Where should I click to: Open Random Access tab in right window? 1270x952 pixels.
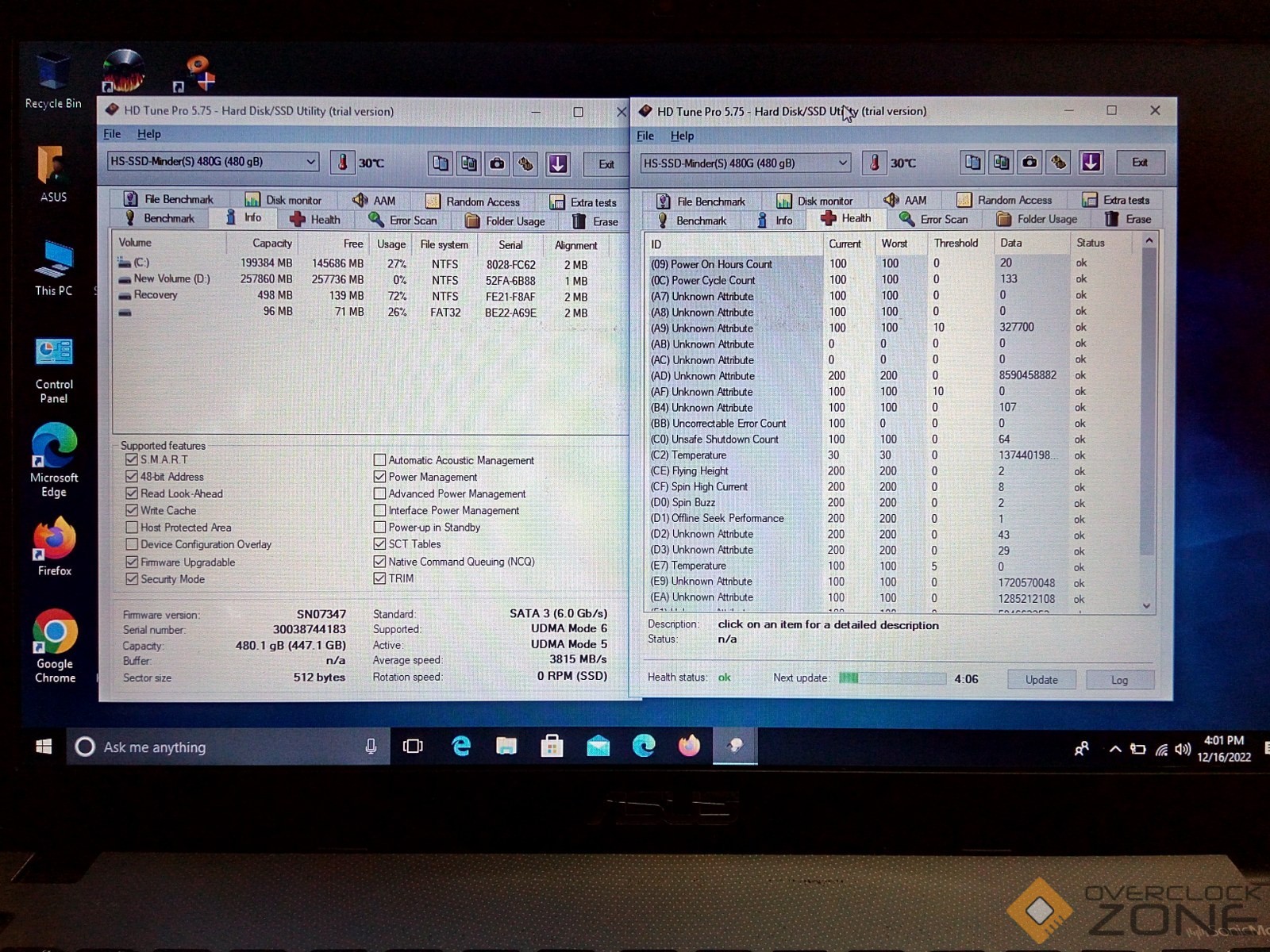point(1006,200)
